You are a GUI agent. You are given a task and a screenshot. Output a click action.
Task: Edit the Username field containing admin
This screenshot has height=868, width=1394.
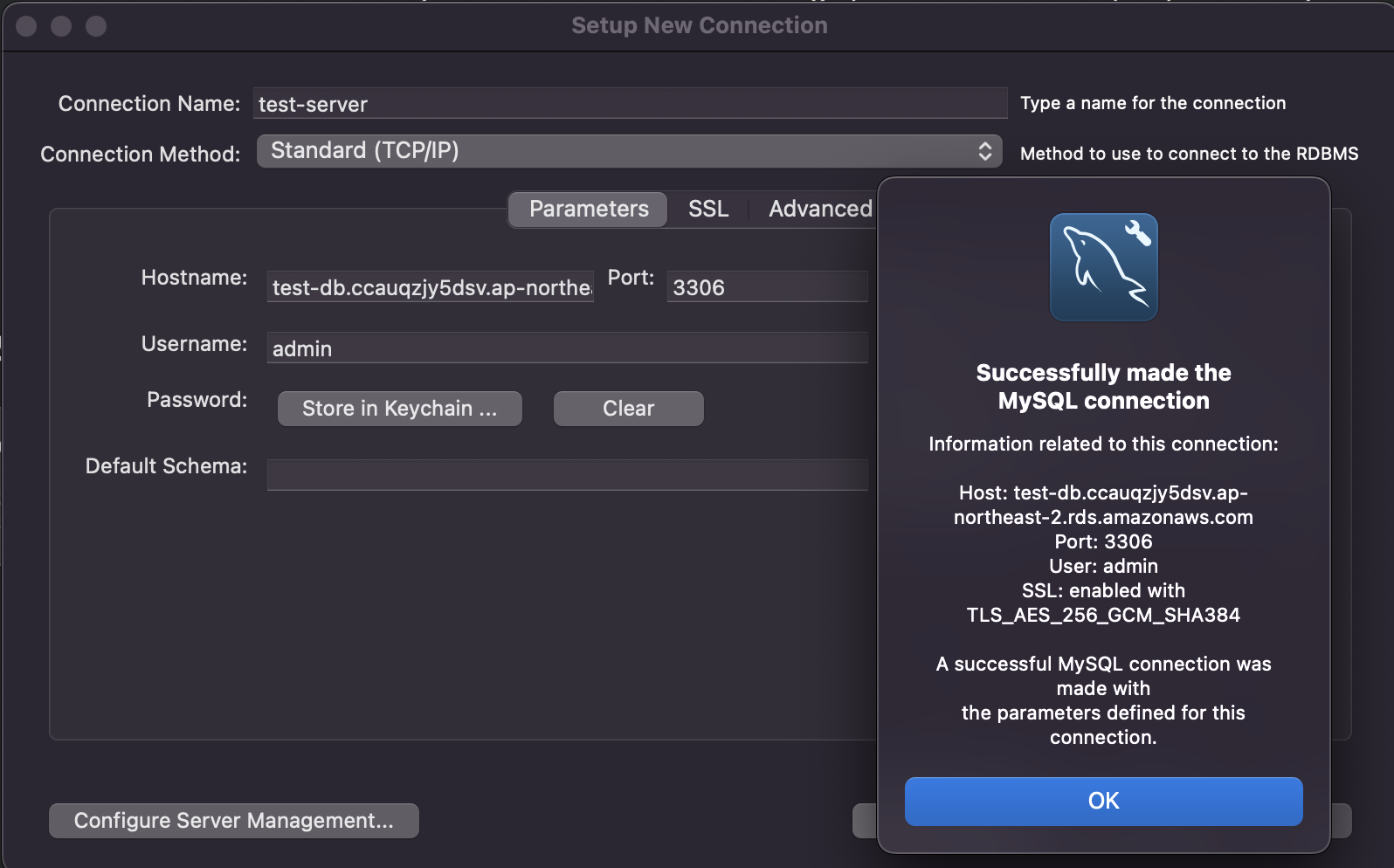pyautogui.click(x=567, y=348)
